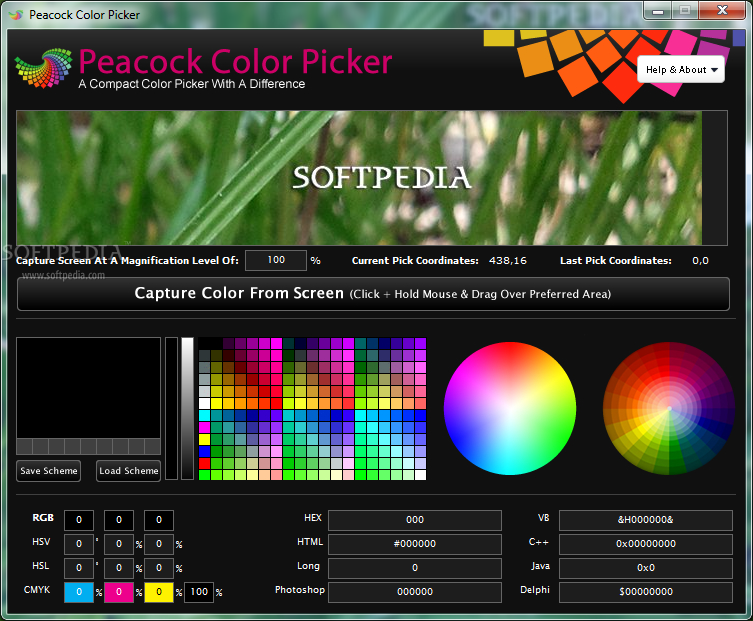
Task: Pick a color from the segmented color wheel
Action: 669,408
